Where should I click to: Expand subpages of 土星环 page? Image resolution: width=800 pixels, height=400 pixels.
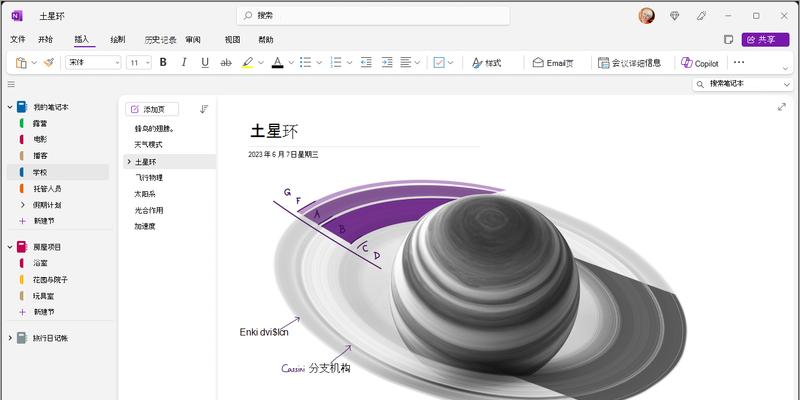click(129, 162)
